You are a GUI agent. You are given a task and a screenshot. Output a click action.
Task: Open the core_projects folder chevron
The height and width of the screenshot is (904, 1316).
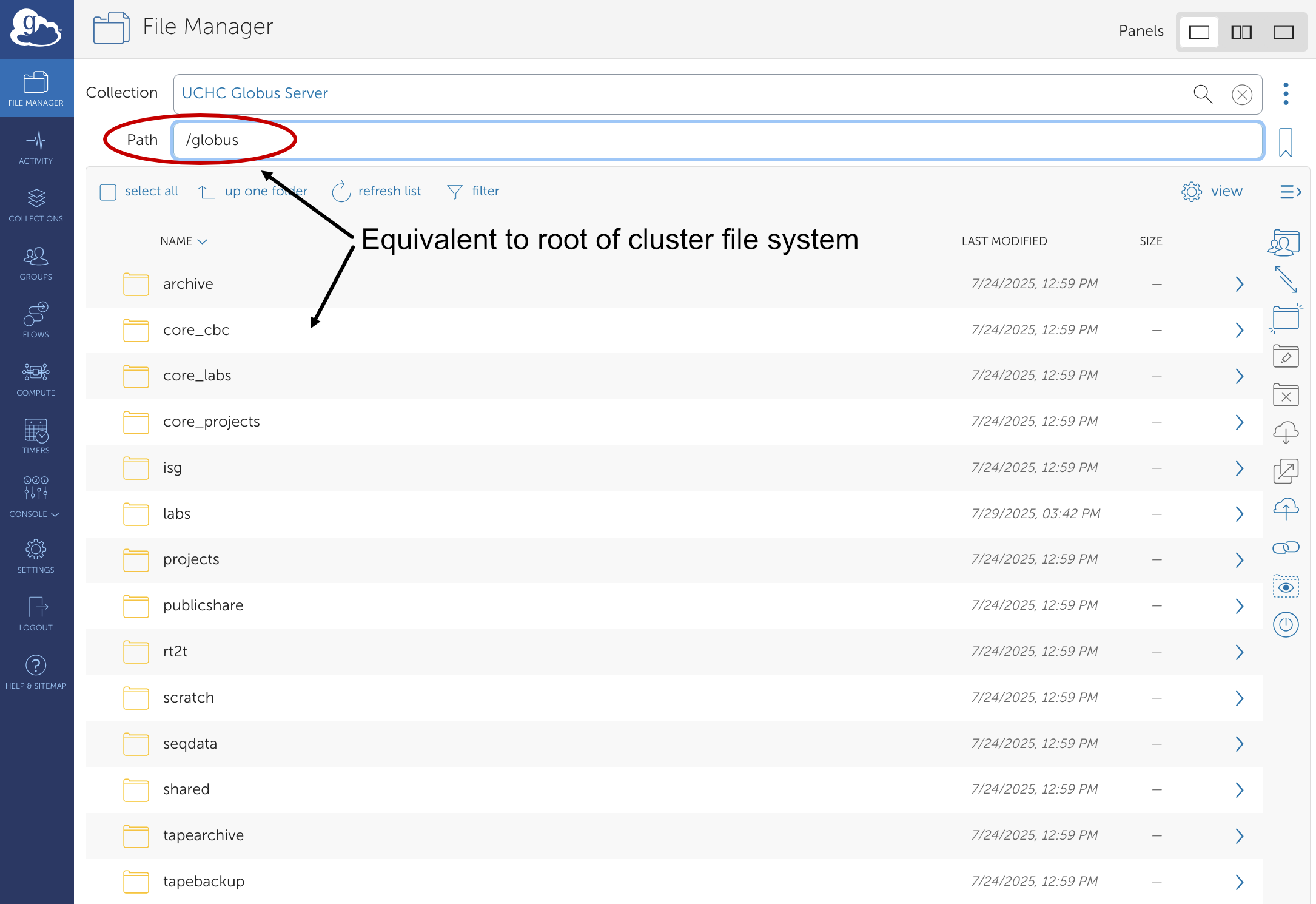1239,422
